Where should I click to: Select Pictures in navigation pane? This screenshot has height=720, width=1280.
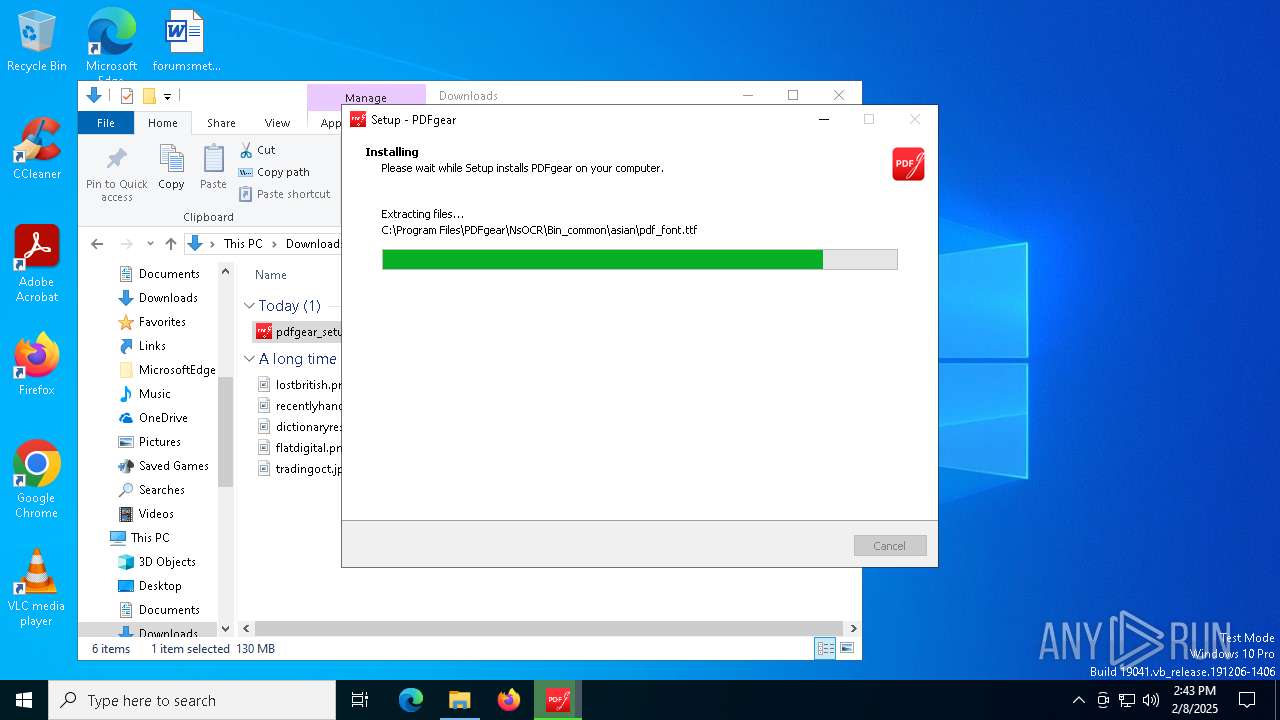pyautogui.click(x=150, y=442)
